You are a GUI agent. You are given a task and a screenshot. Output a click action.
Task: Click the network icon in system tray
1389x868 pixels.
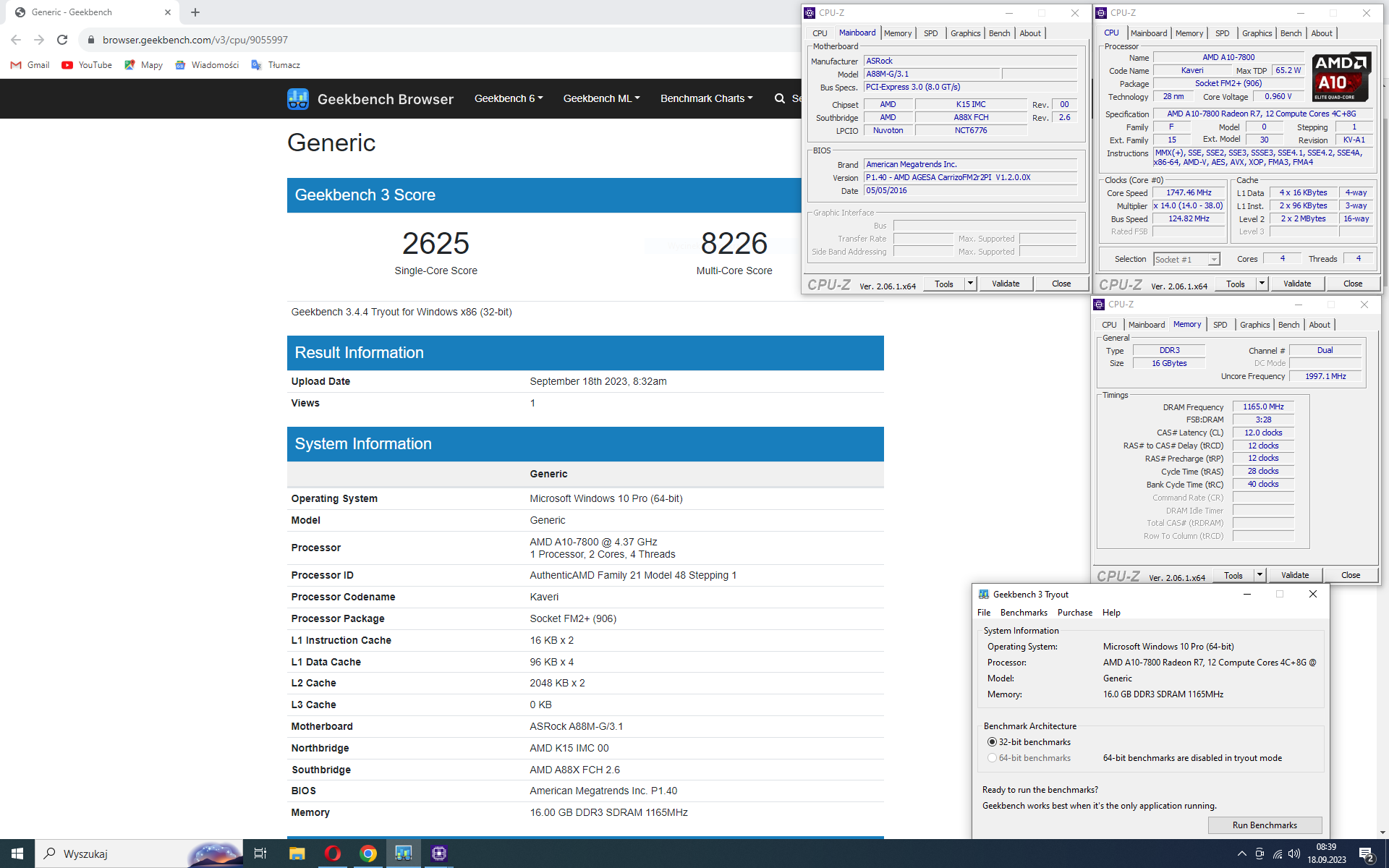click(x=1277, y=854)
